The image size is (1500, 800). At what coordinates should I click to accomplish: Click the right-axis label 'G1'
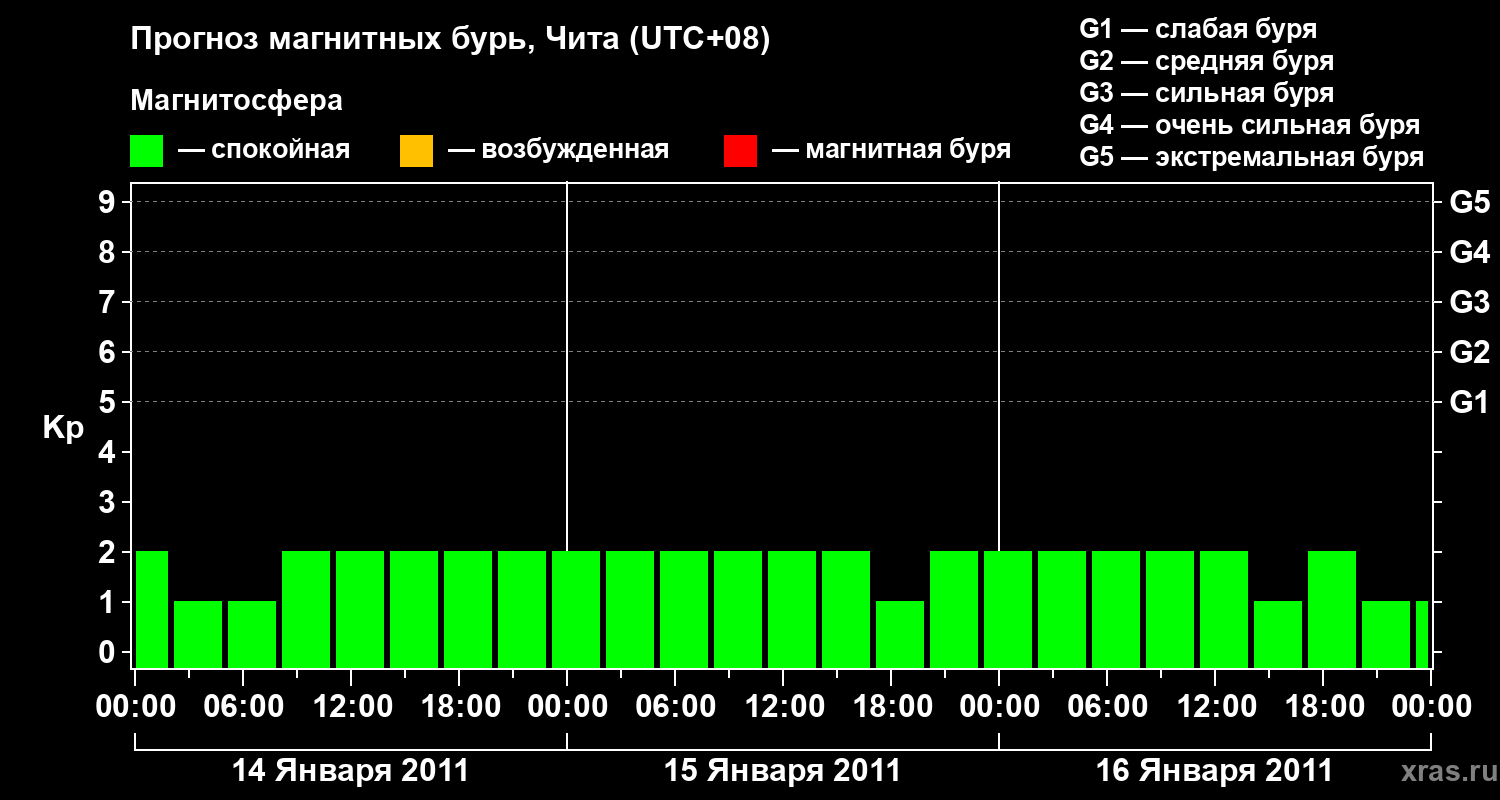point(1469,402)
